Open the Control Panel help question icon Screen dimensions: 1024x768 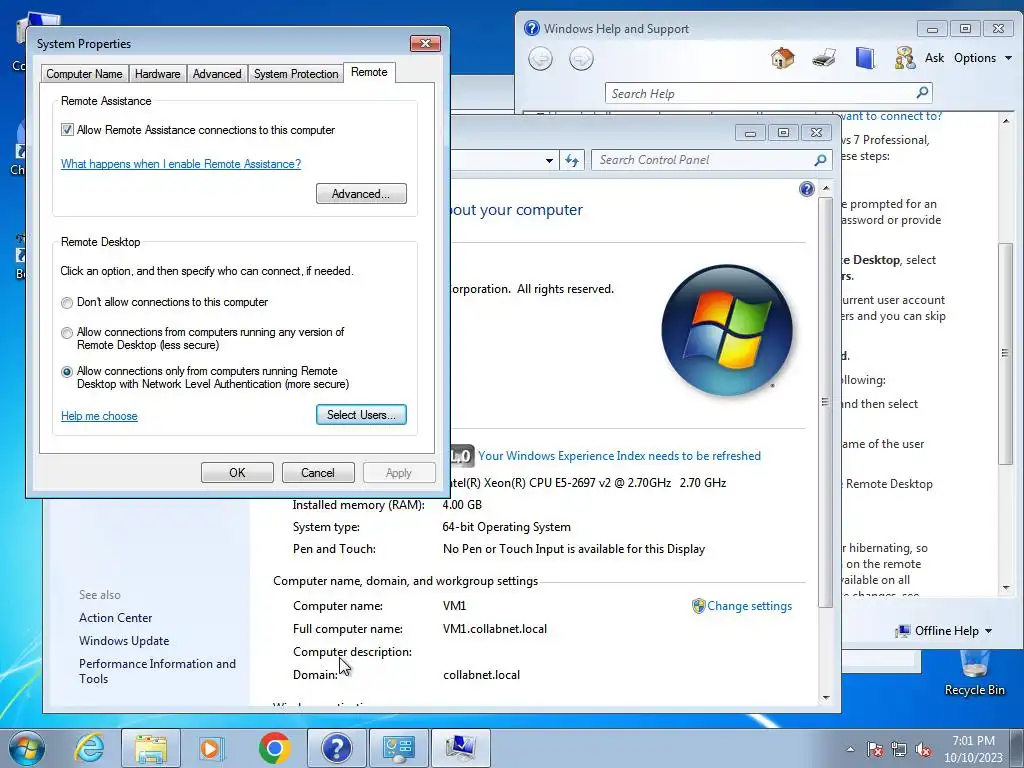click(807, 189)
